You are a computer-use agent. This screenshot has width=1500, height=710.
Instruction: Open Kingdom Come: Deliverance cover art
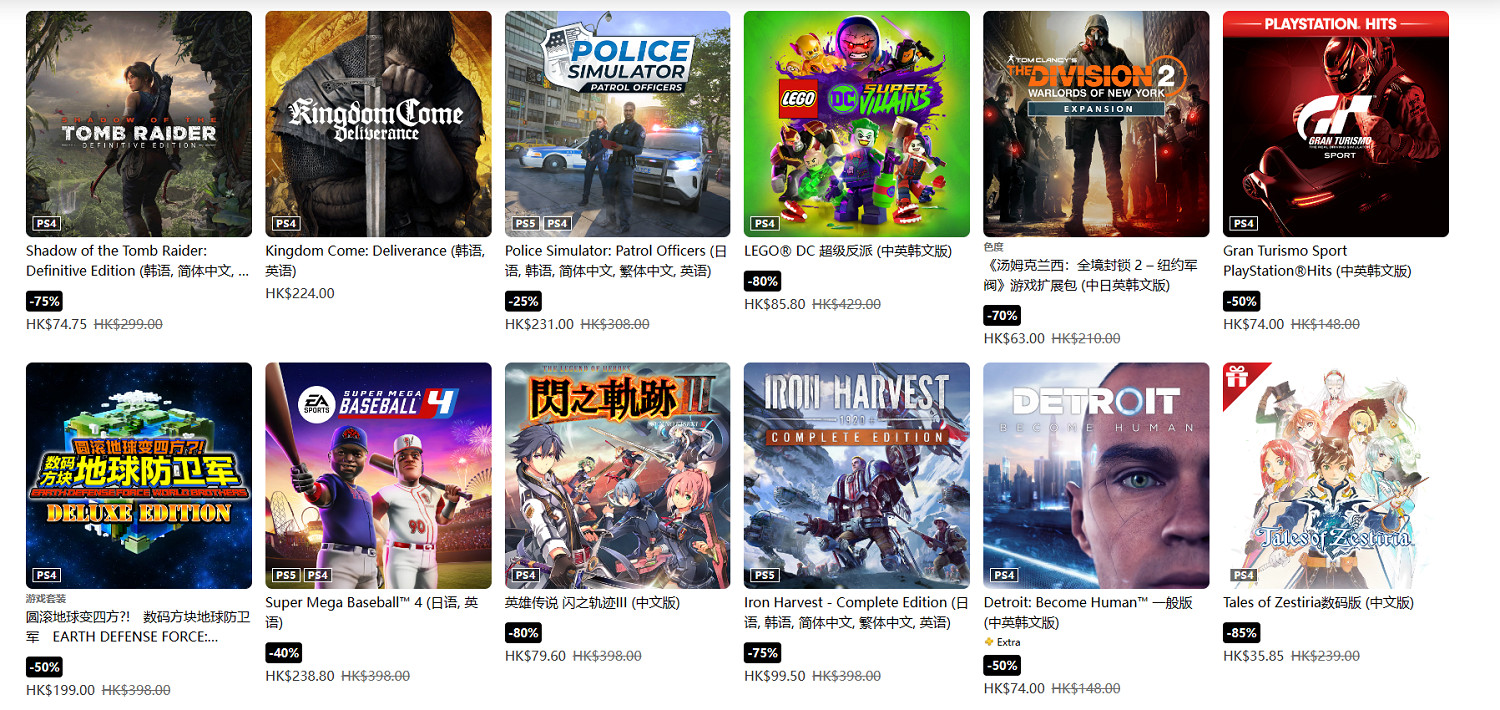point(378,124)
